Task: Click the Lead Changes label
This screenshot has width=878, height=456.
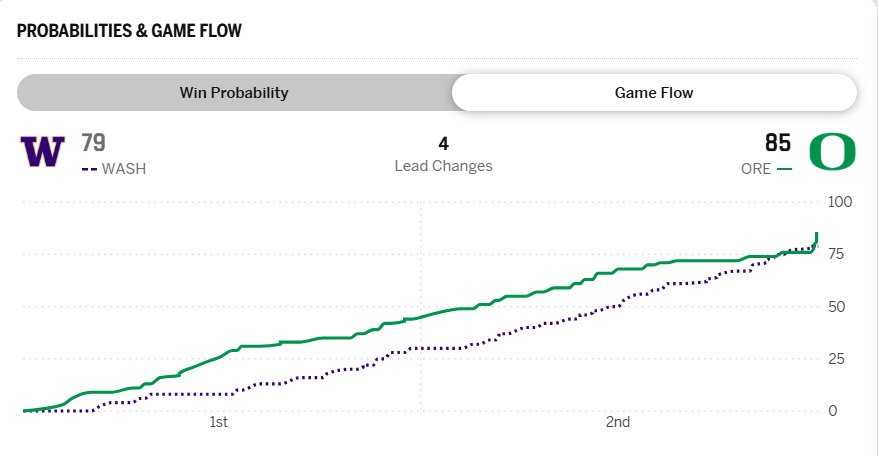Action: [x=443, y=166]
